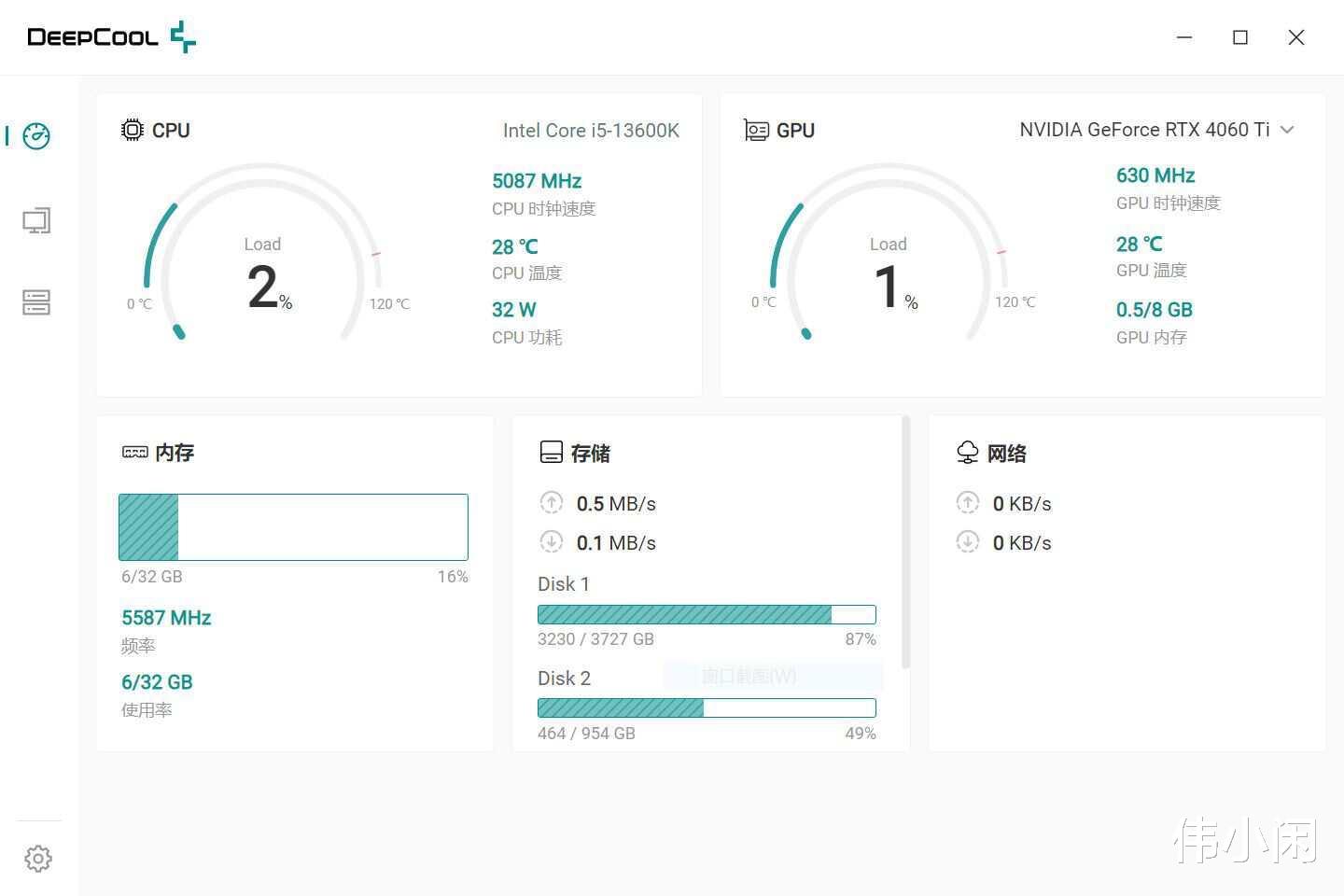Click the network upload arrow icon
Image resolution: width=1344 pixels, height=896 pixels.
tap(968, 503)
